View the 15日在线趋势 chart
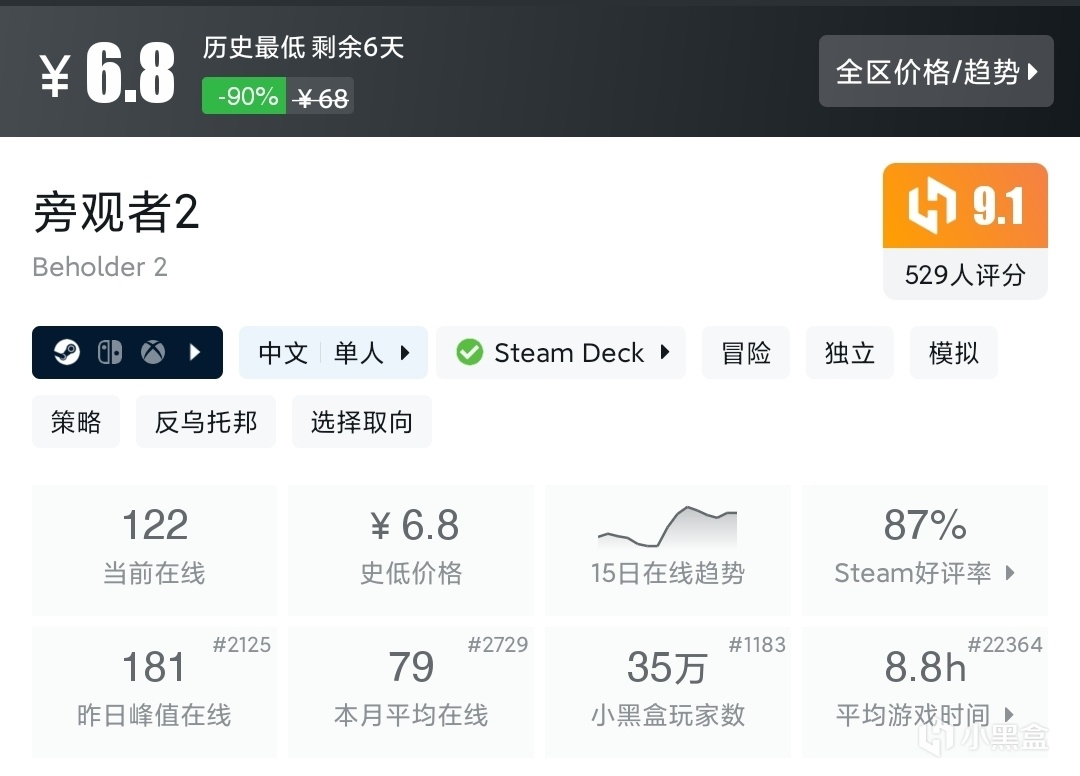 click(x=667, y=549)
